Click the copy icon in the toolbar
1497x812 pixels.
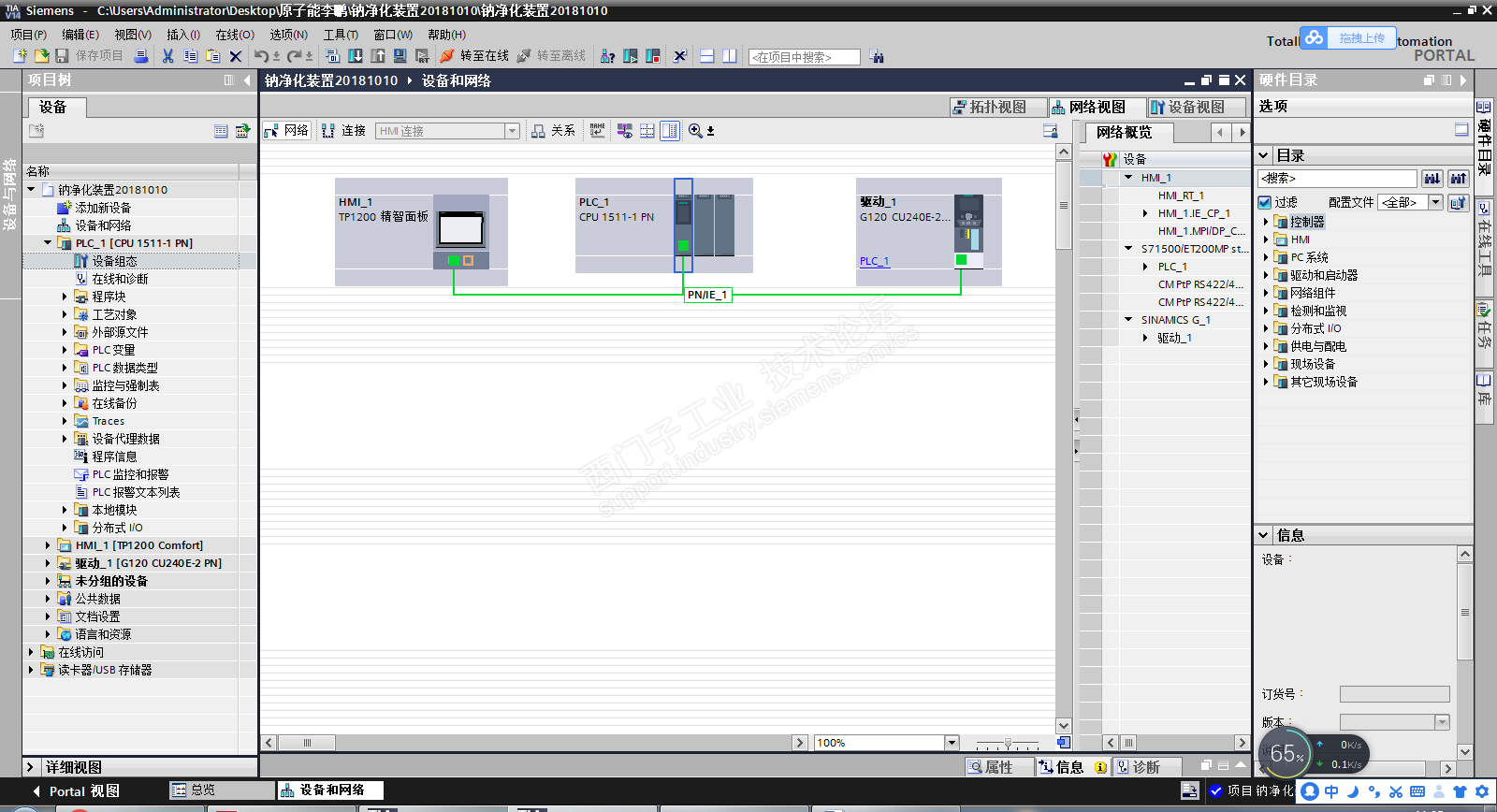point(190,56)
